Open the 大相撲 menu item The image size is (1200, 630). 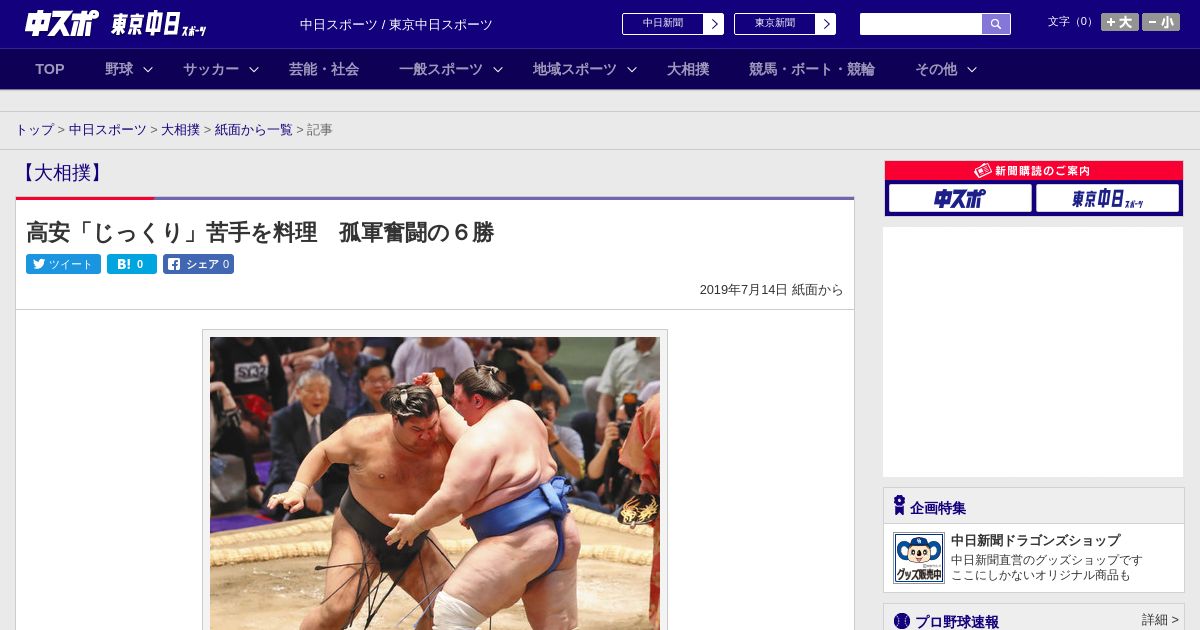click(x=688, y=69)
